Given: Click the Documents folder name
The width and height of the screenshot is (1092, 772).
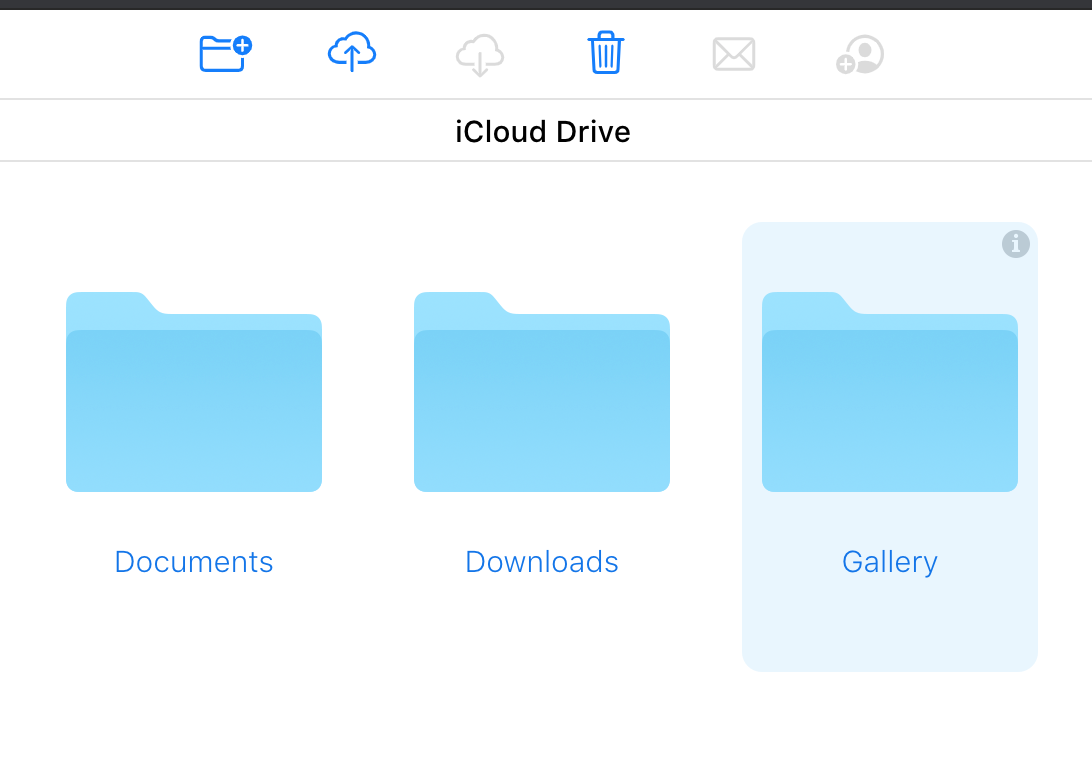Looking at the screenshot, I should coord(194,562).
